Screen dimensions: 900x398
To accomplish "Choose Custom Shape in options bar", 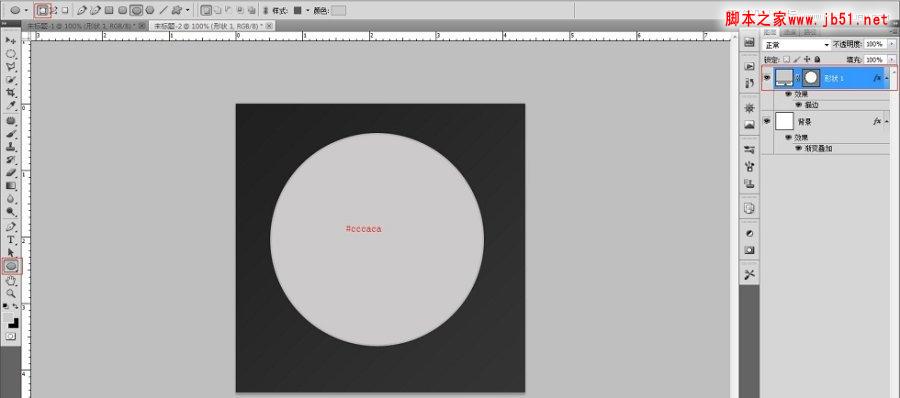I will tap(177, 10).
